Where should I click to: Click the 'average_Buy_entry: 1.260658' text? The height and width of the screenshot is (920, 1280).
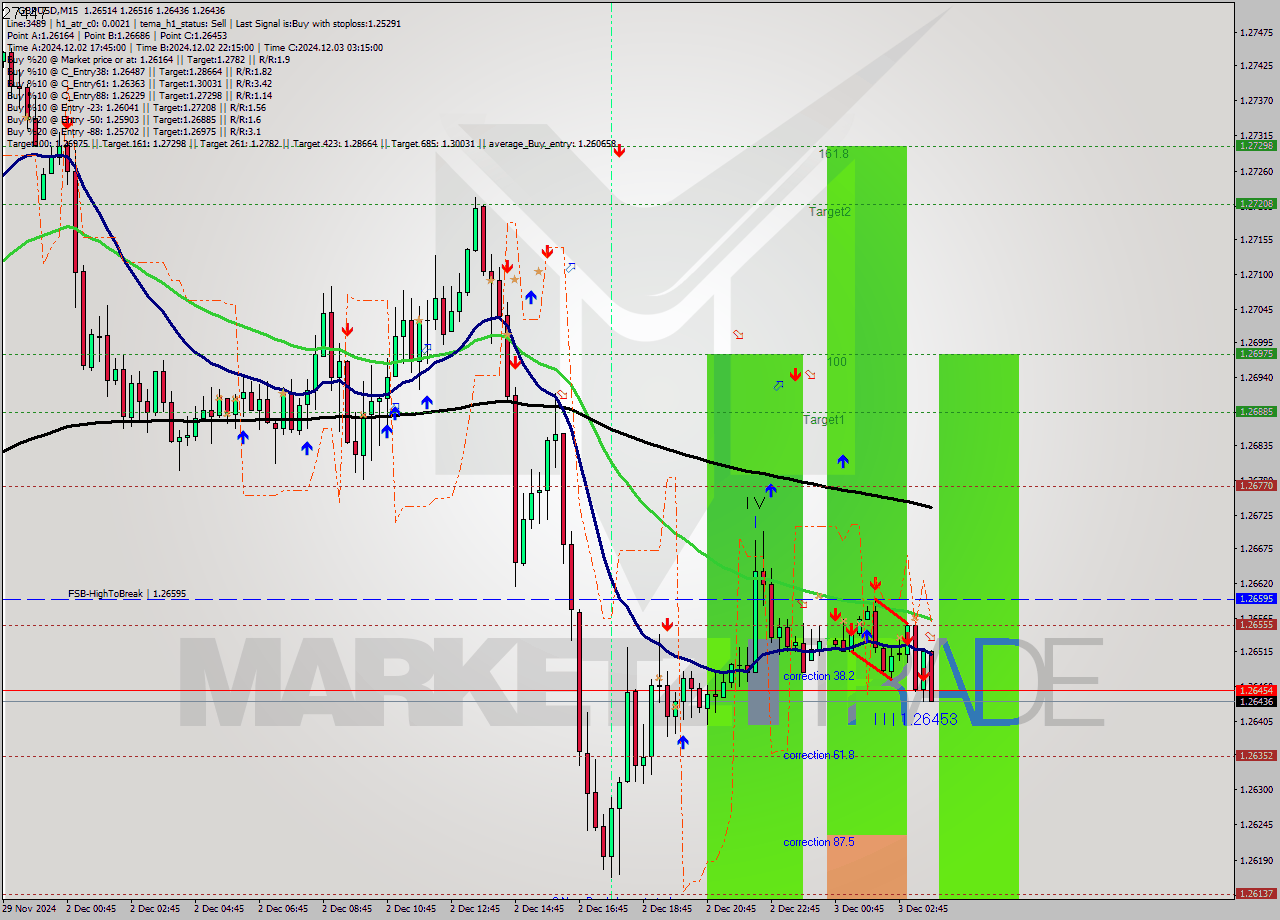point(552,144)
